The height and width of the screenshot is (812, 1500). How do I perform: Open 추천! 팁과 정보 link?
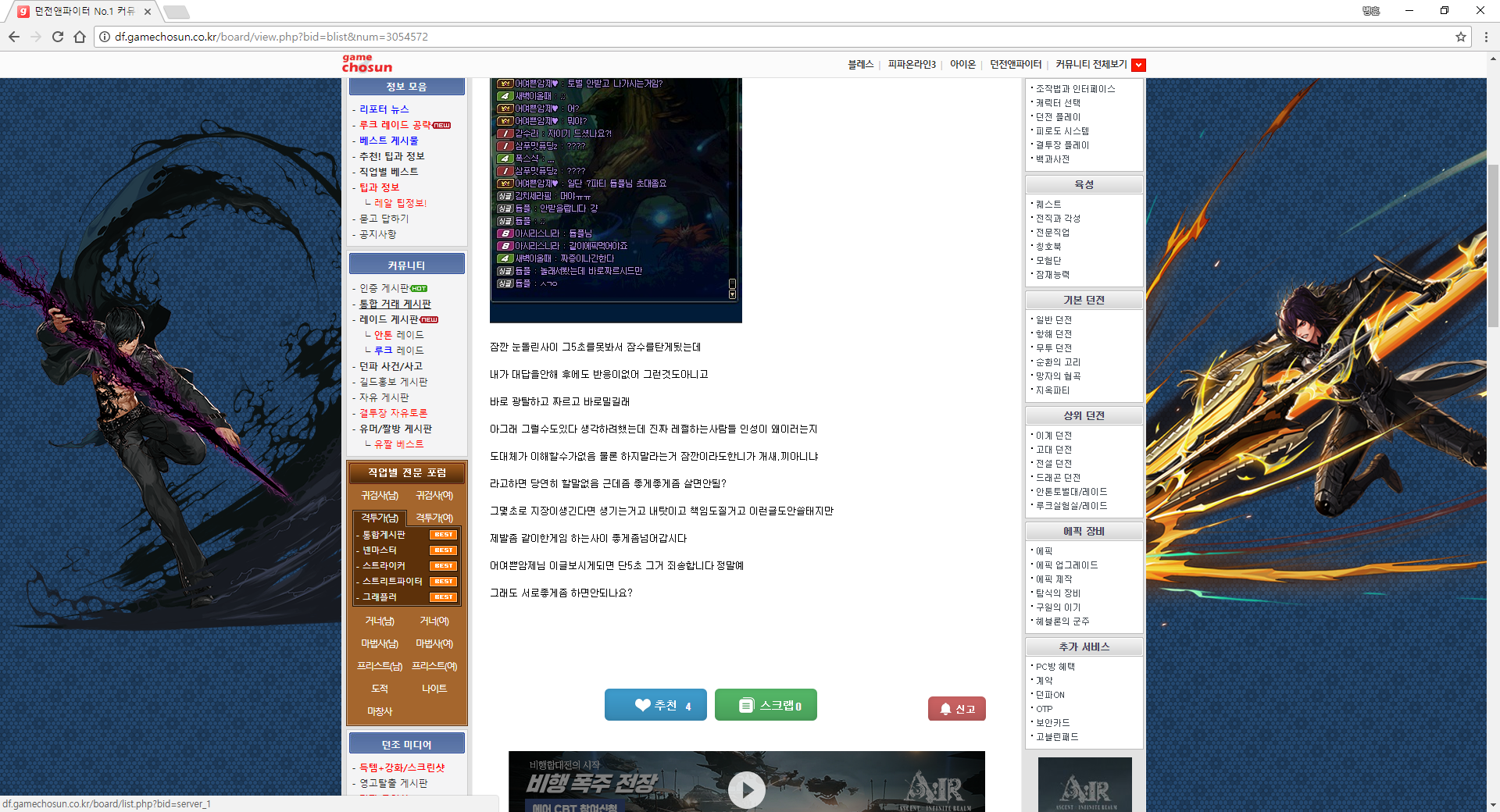pos(391,156)
